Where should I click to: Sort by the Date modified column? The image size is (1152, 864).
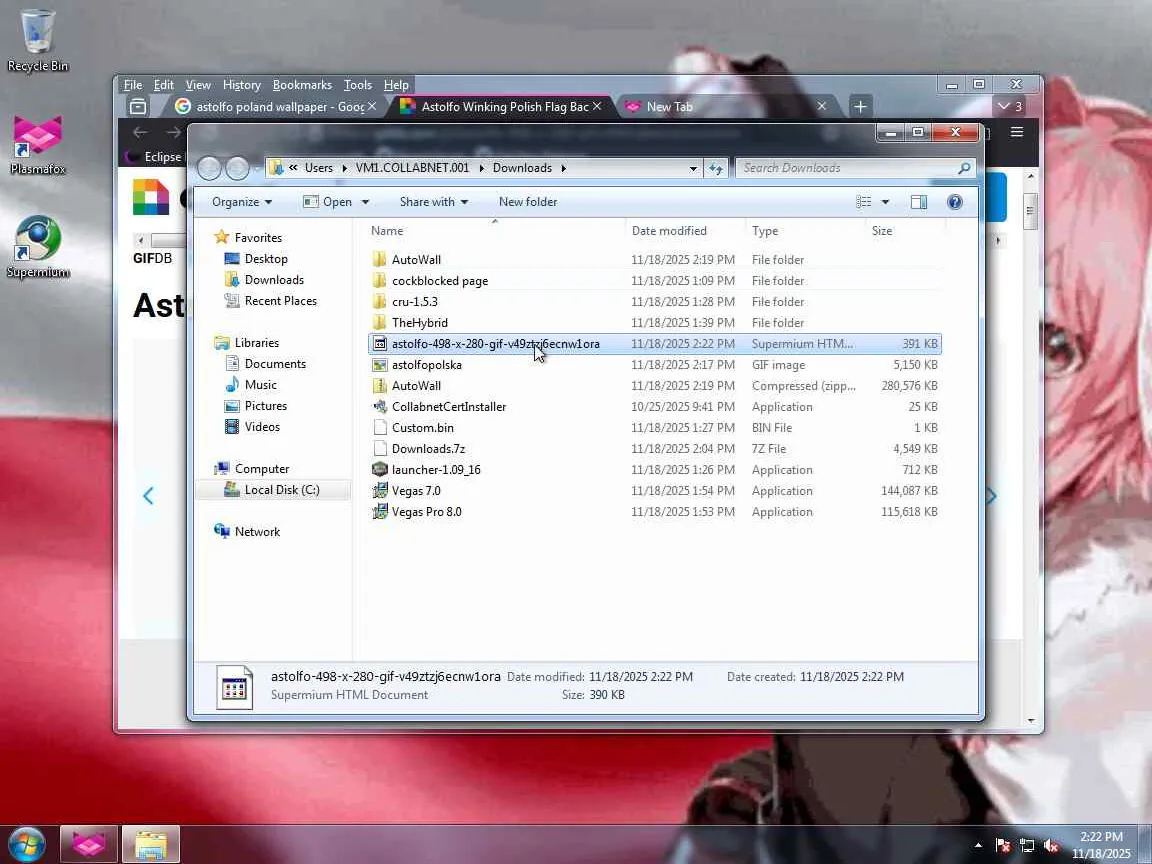pos(685,231)
